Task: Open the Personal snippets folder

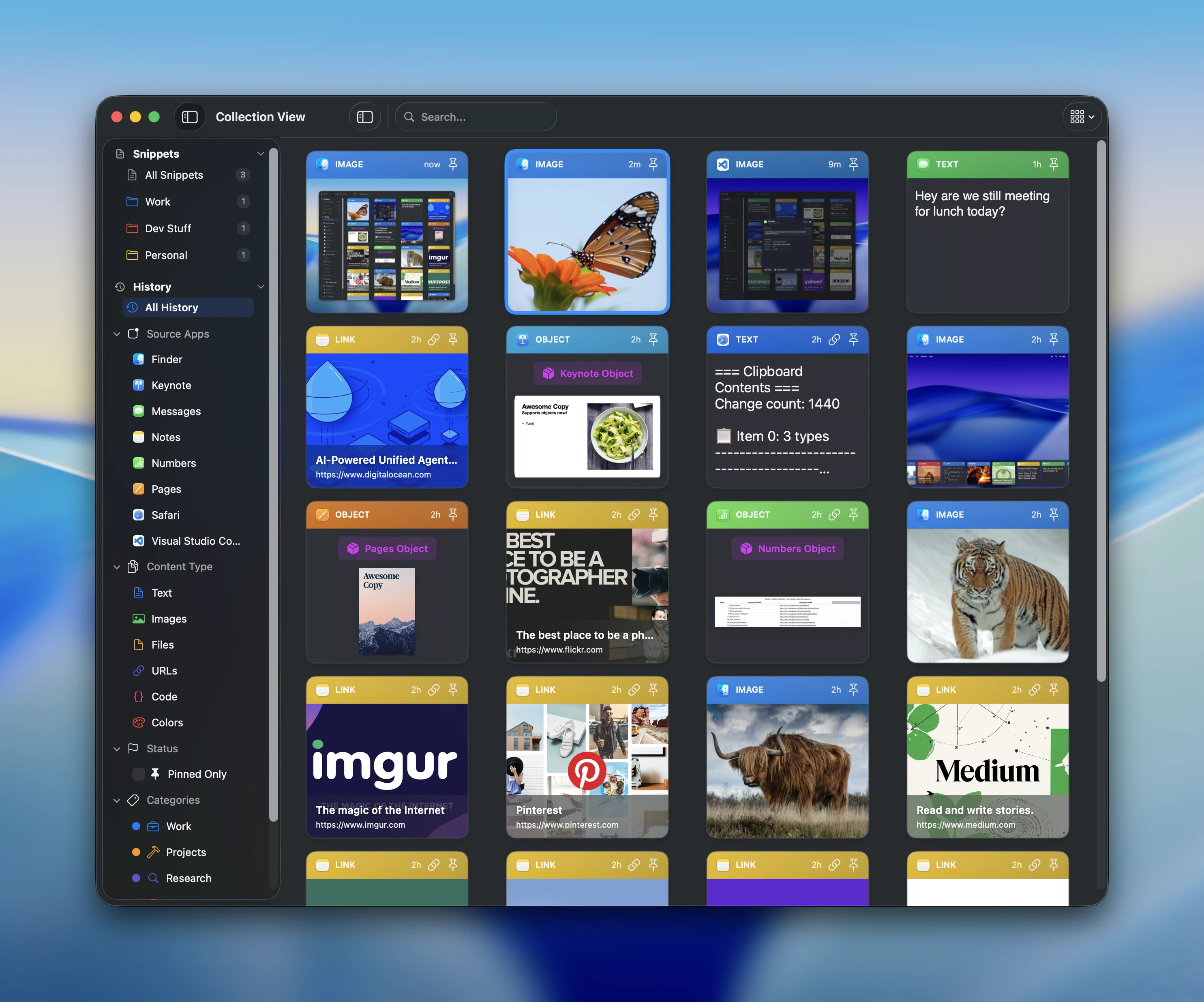Action: coord(188,255)
